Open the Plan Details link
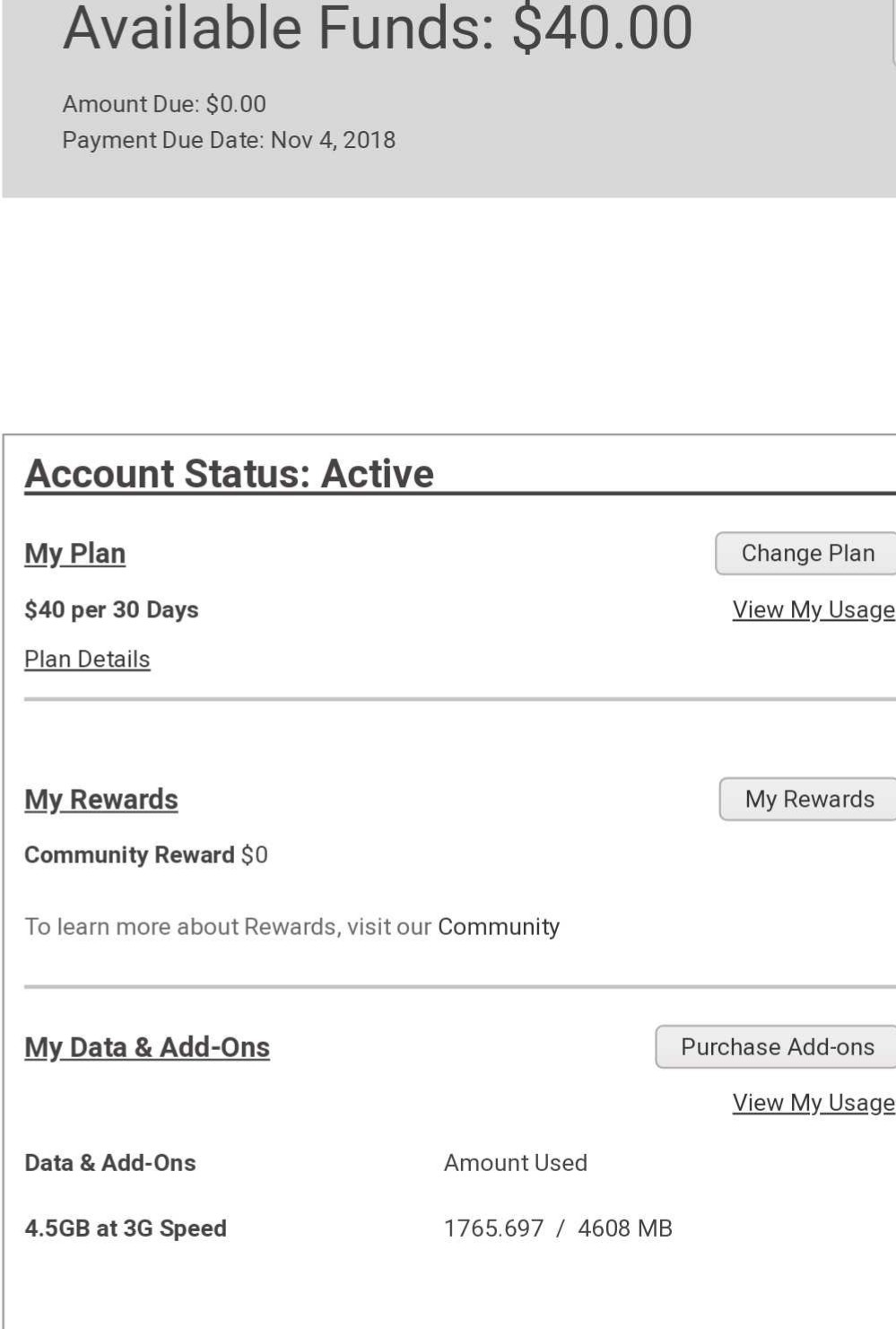Screen dimensions: 896x1329 pos(87,660)
